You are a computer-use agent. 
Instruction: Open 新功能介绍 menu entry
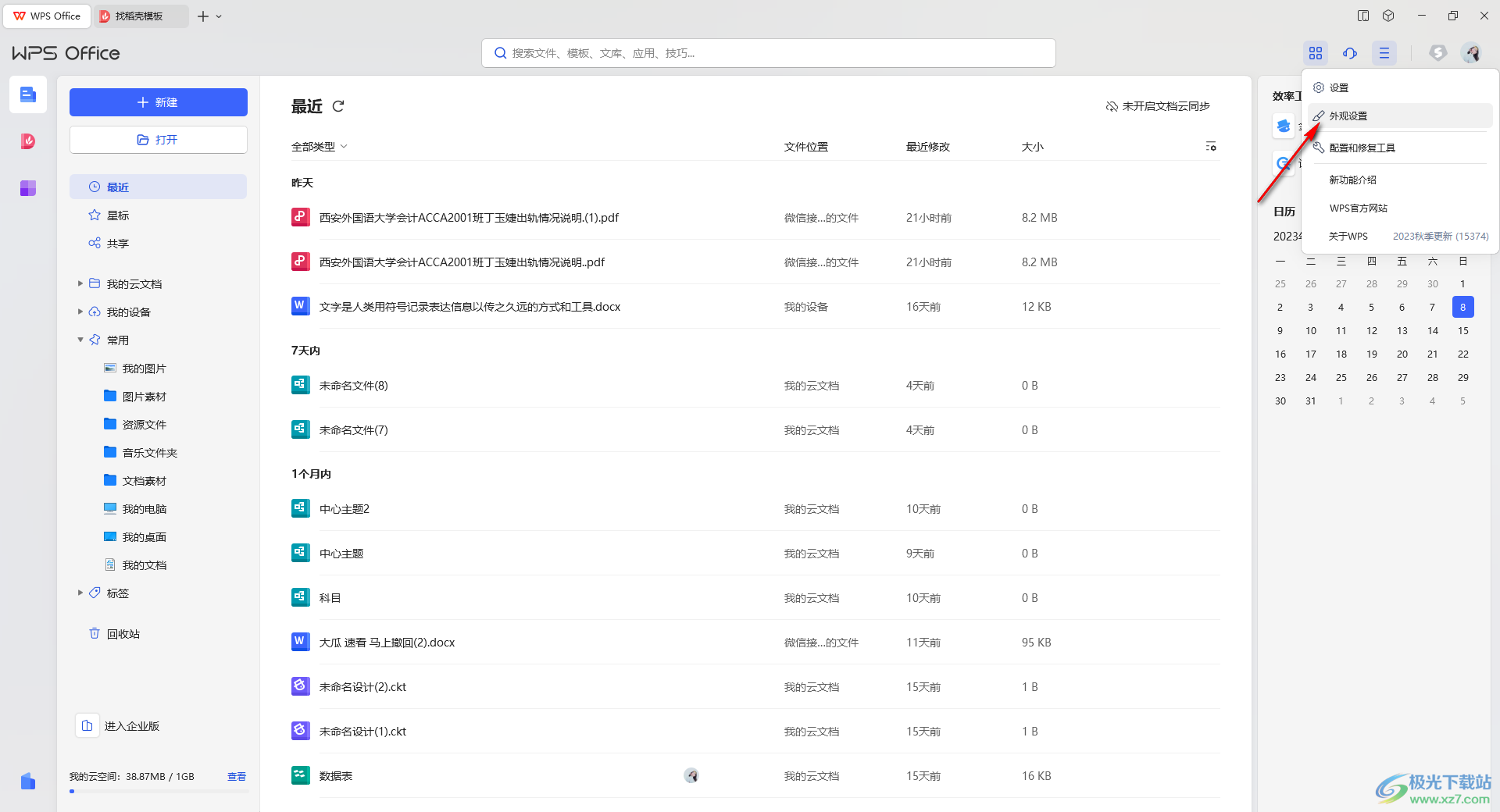1400,180
